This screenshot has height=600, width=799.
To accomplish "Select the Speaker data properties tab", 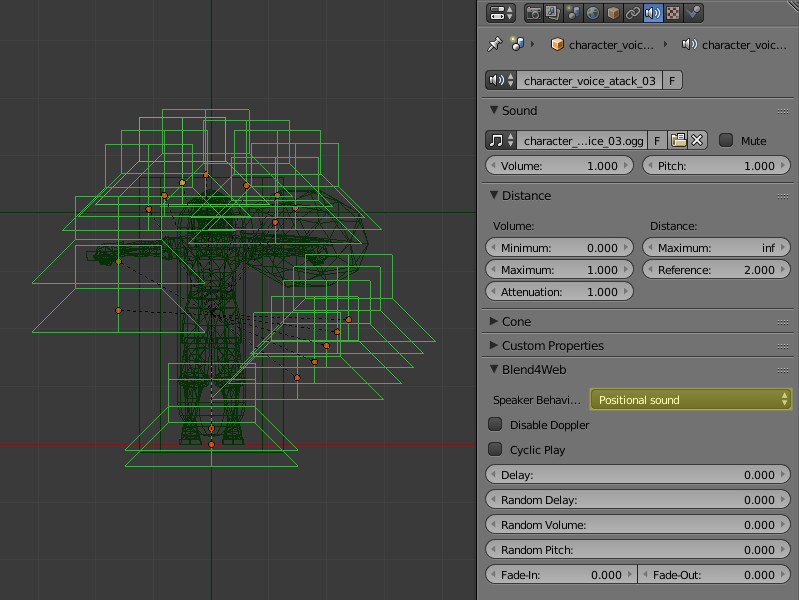I will (653, 13).
